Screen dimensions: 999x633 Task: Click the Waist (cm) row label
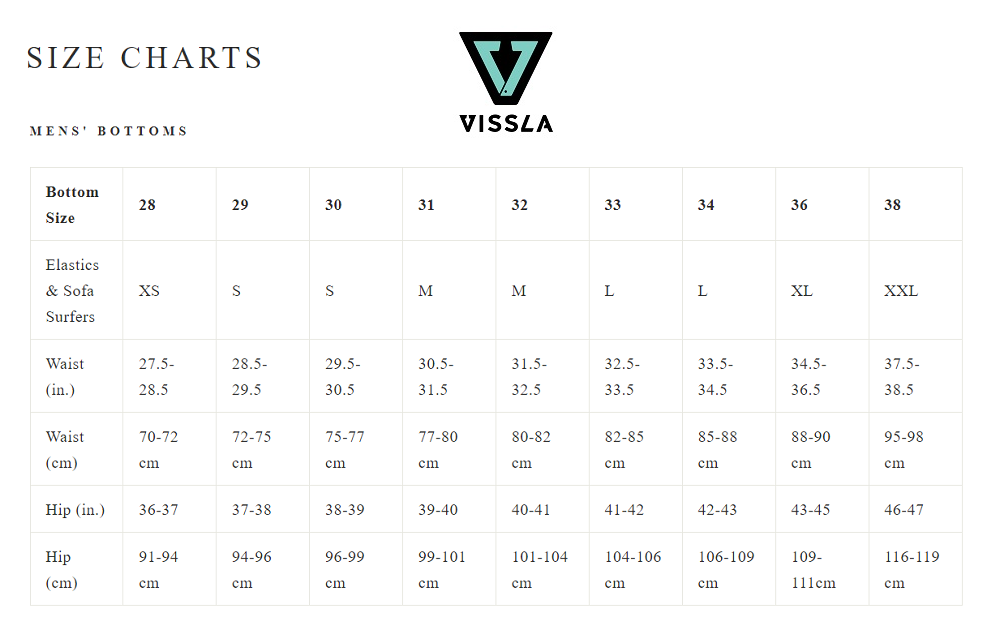coord(65,450)
